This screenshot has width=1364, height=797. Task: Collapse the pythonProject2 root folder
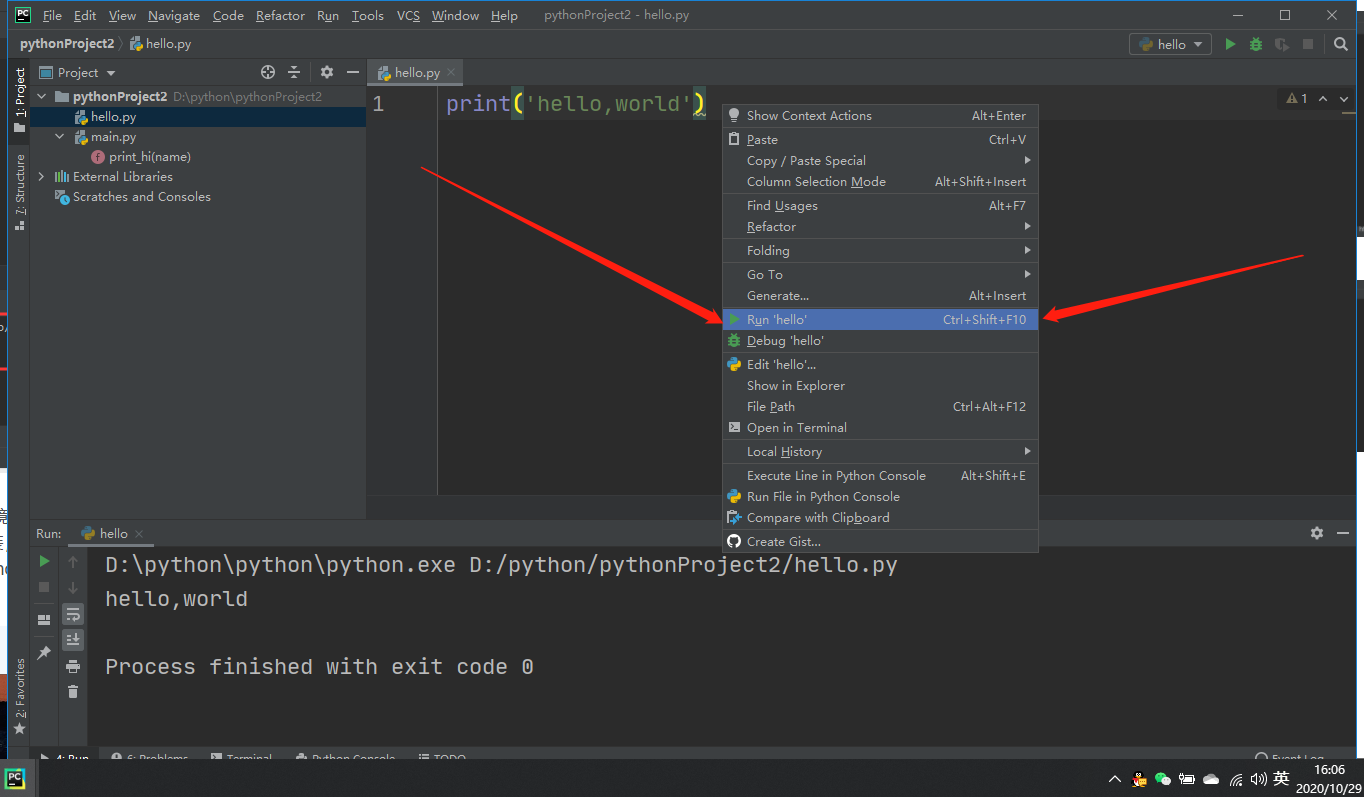pyautogui.click(x=43, y=97)
